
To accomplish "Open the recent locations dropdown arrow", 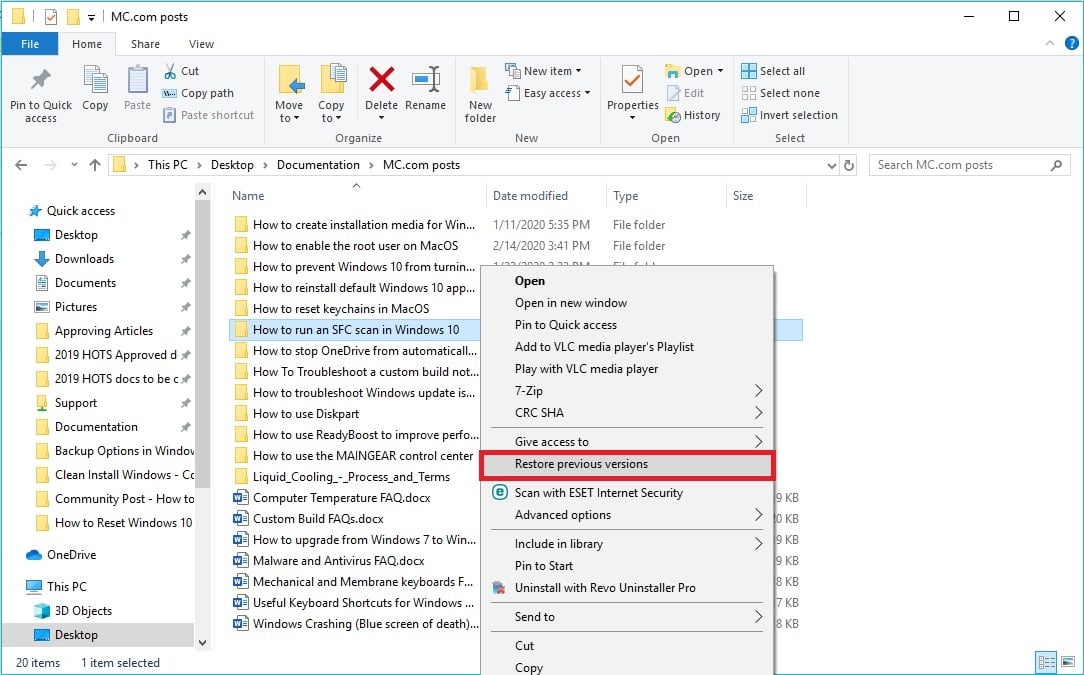I will pos(74,165).
